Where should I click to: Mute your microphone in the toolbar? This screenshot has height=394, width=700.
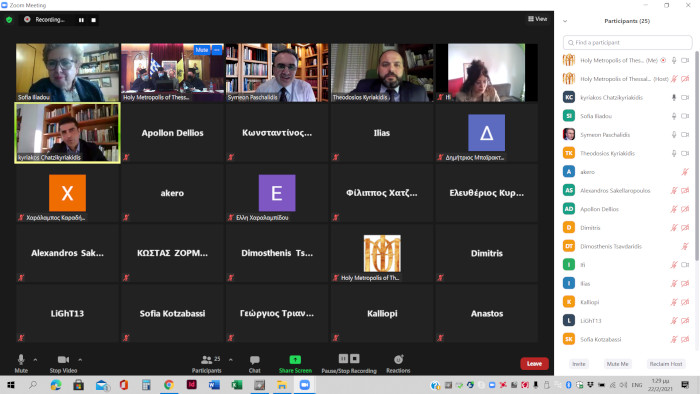pos(21,363)
